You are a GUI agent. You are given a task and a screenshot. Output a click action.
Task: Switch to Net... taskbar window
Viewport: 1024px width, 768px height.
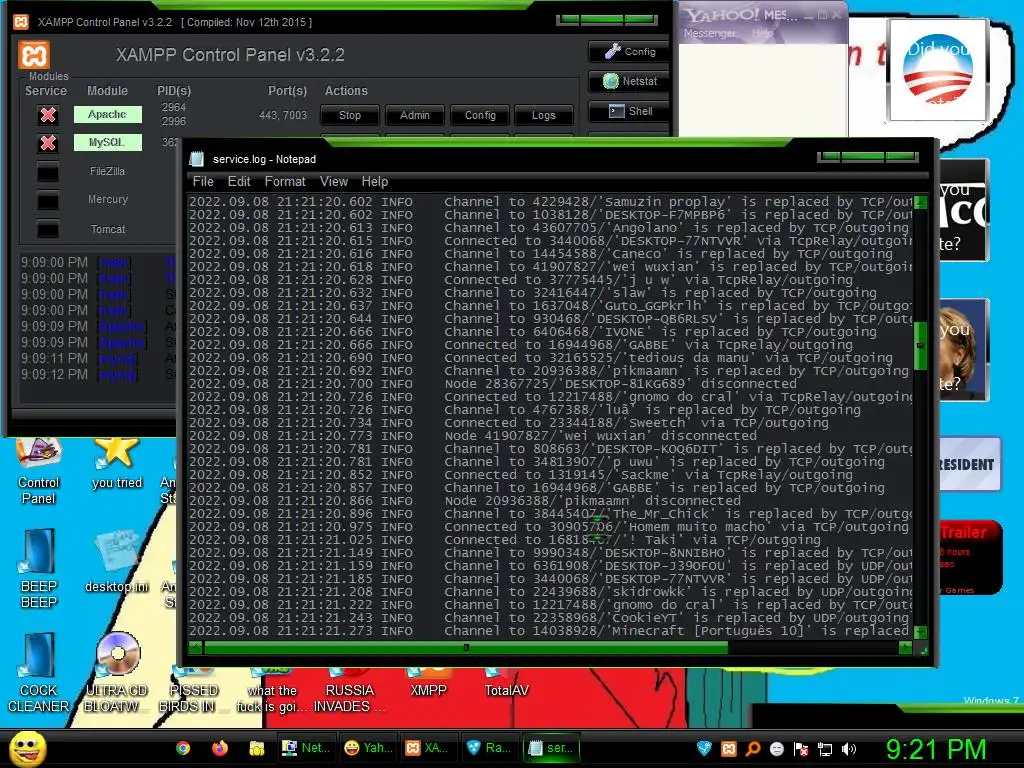(x=306, y=748)
